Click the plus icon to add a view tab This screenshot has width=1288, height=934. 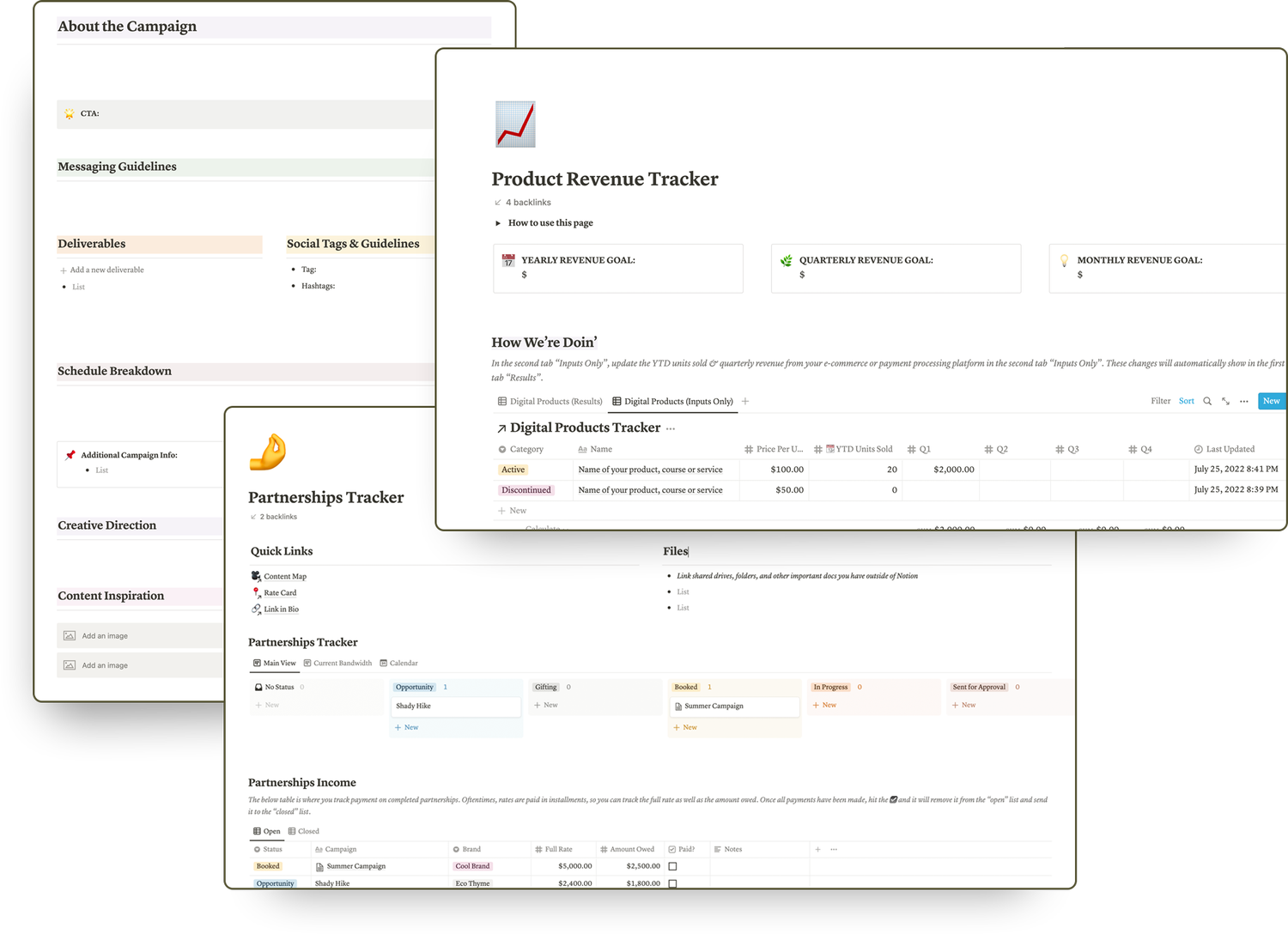[745, 401]
